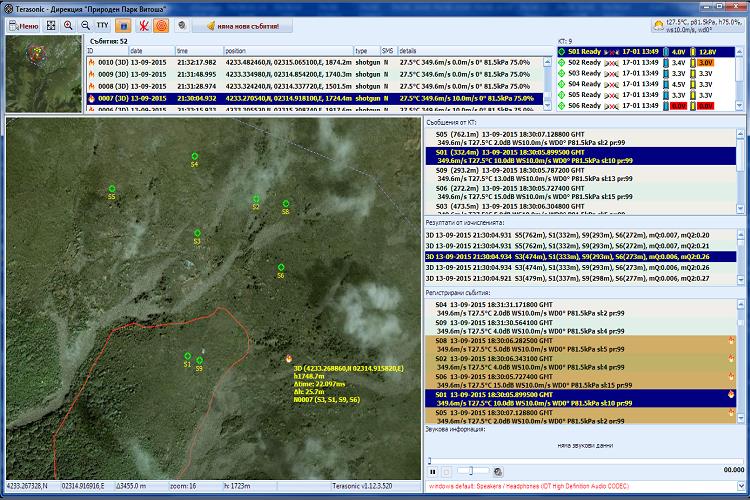This screenshot has height=500, width=750.
Task: Sort events by the ID column header
Action: (108, 51)
